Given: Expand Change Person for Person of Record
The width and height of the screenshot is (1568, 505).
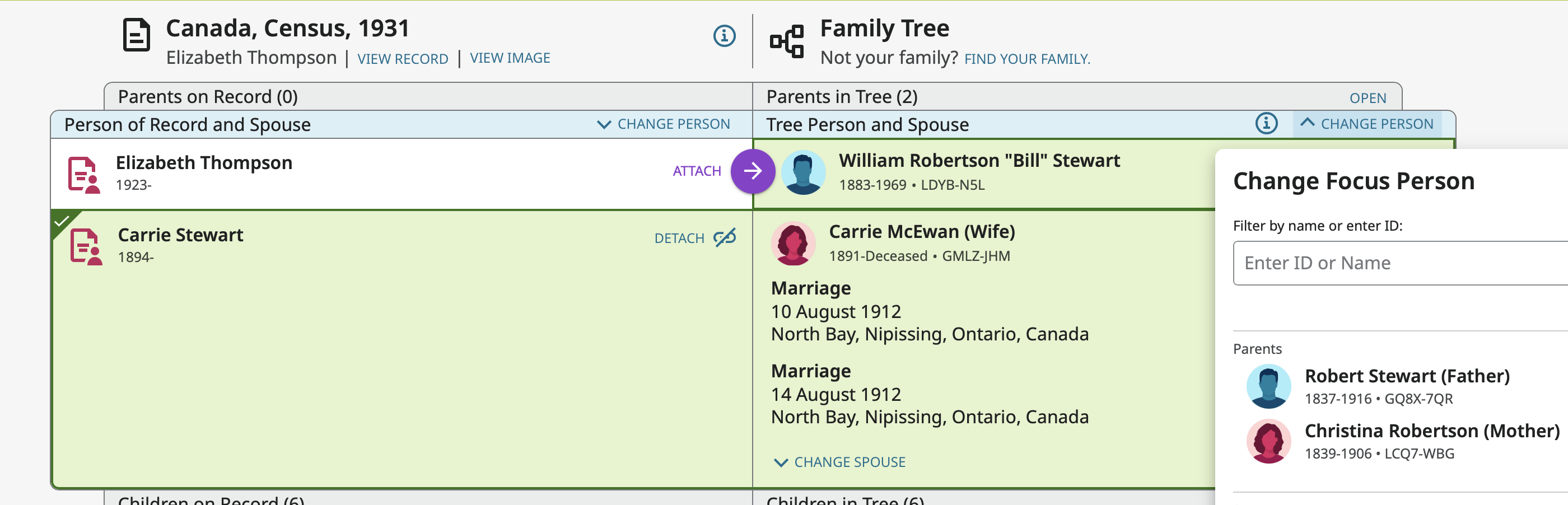Looking at the screenshot, I should (x=664, y=124).
